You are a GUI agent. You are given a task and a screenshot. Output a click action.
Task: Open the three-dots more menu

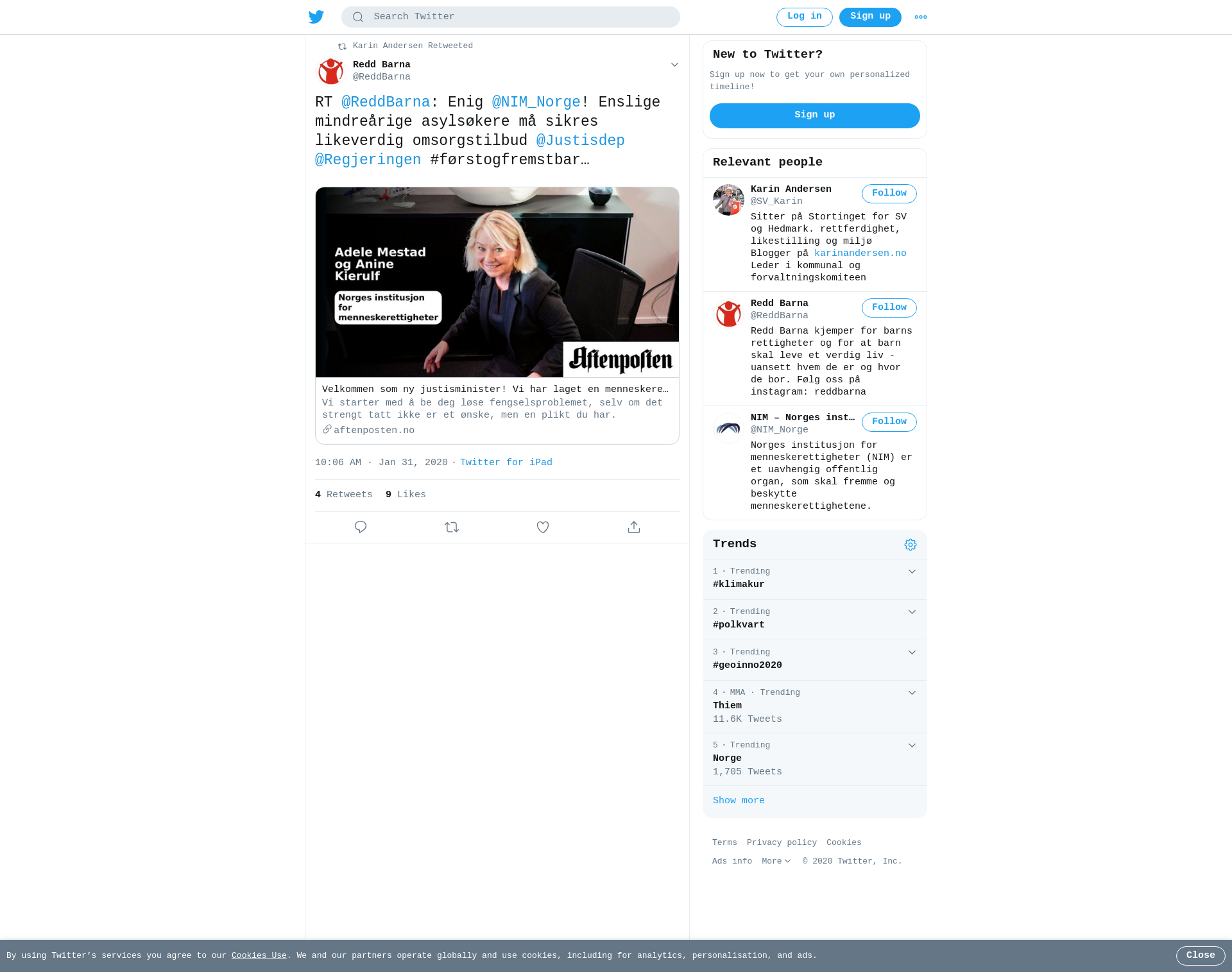[x=921, y=17]
